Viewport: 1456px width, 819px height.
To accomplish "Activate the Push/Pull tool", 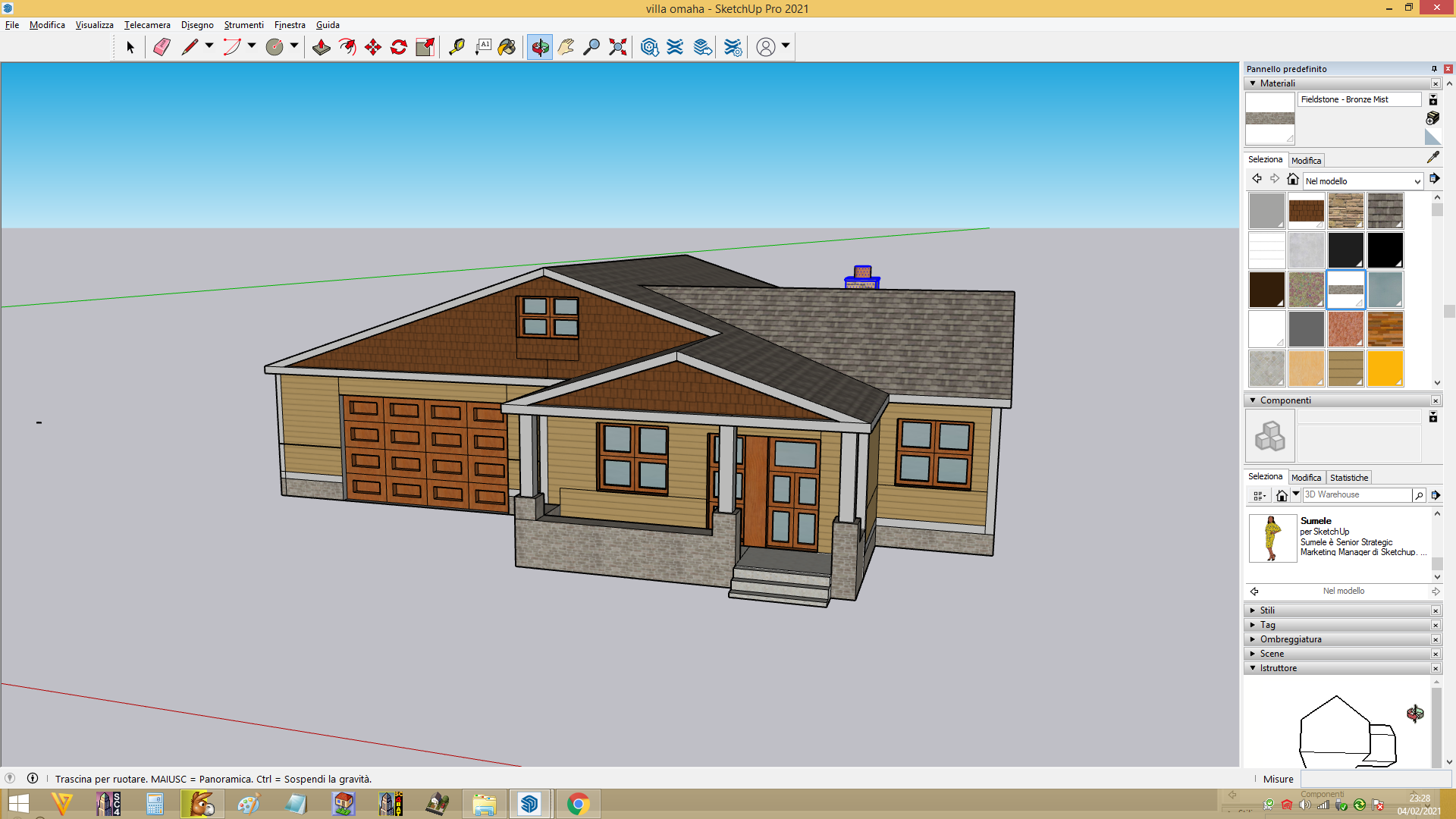I will (322, 47).
